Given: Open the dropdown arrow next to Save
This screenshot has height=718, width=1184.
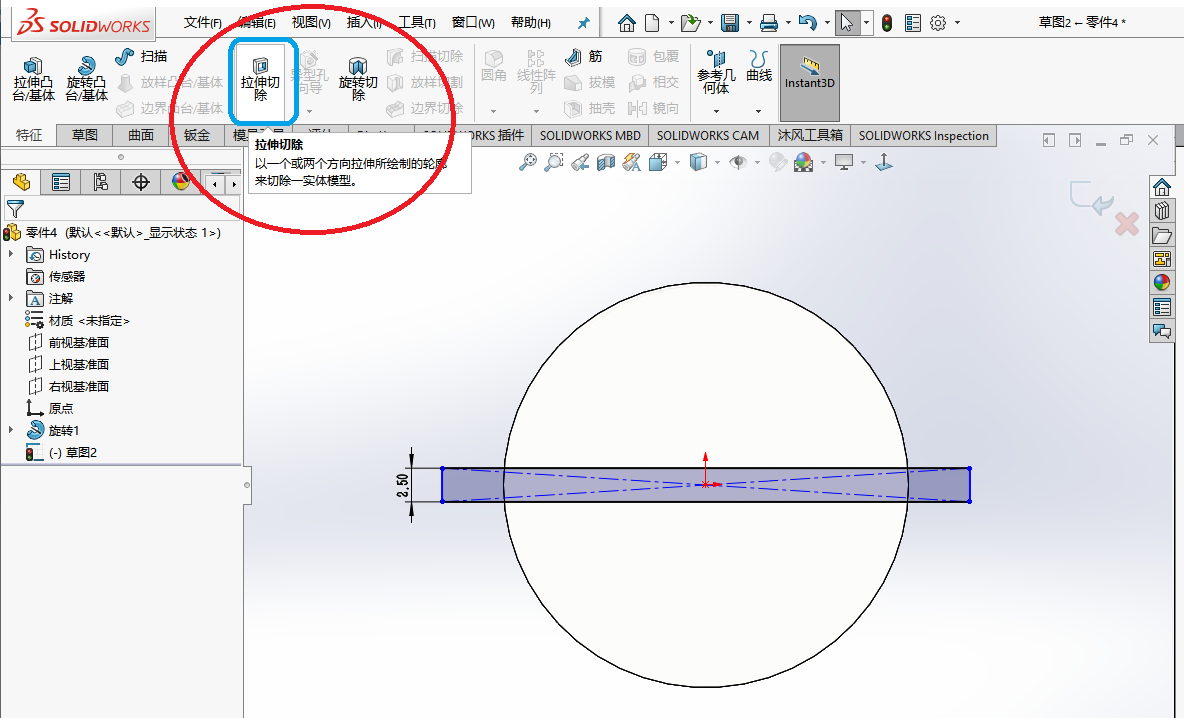Looking at the screenshot, I should (749, 23).
